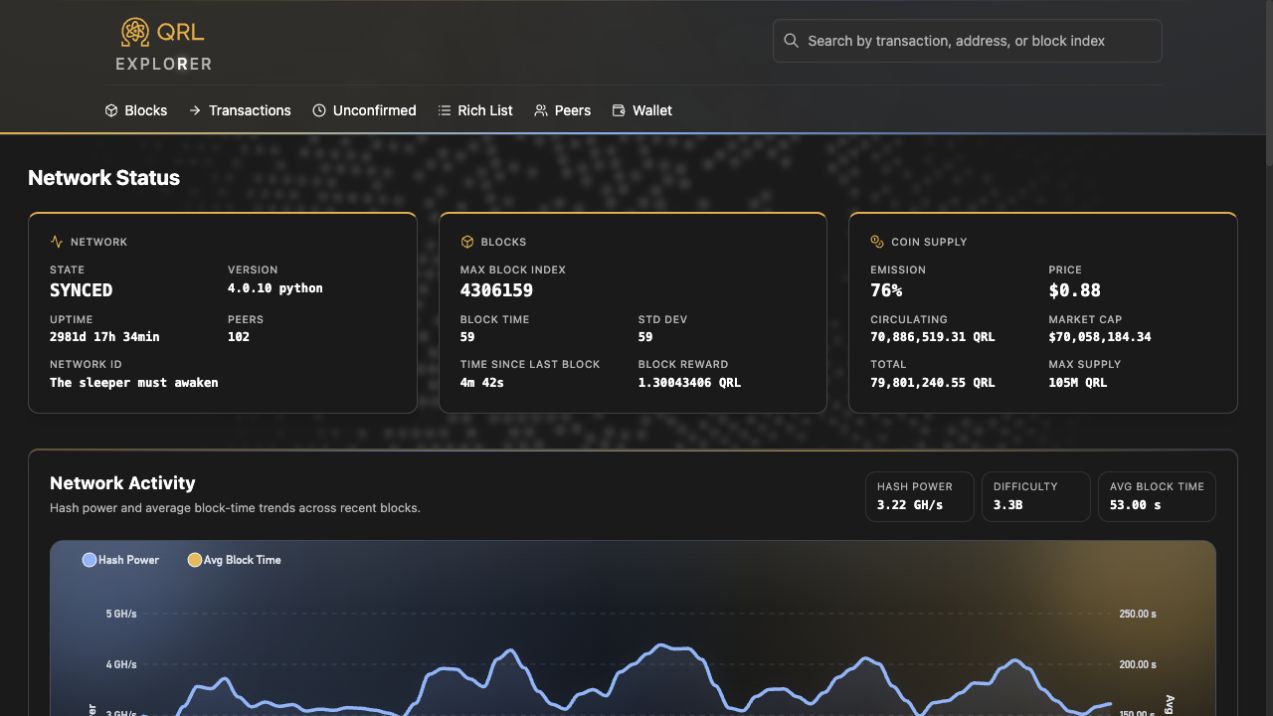Click the chart subtitle about hash power trends
This screenshot has height=716, width=1273.
[235, 508]
